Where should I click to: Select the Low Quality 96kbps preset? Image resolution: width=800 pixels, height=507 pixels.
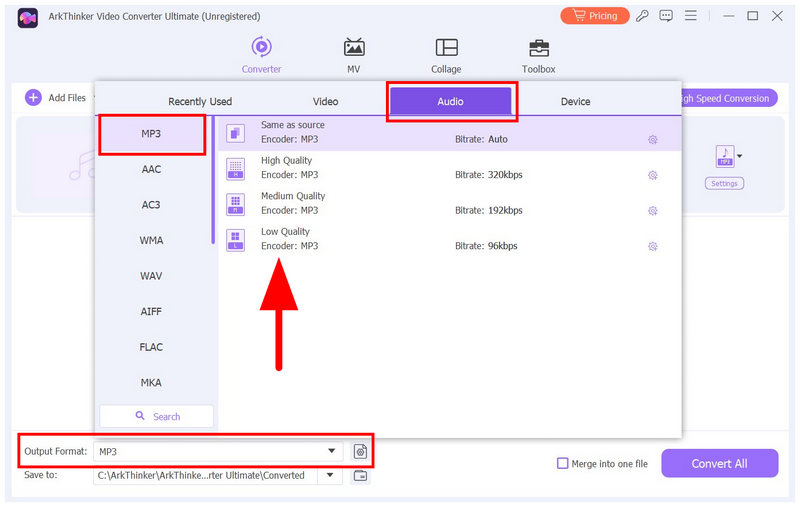(449, 240)
